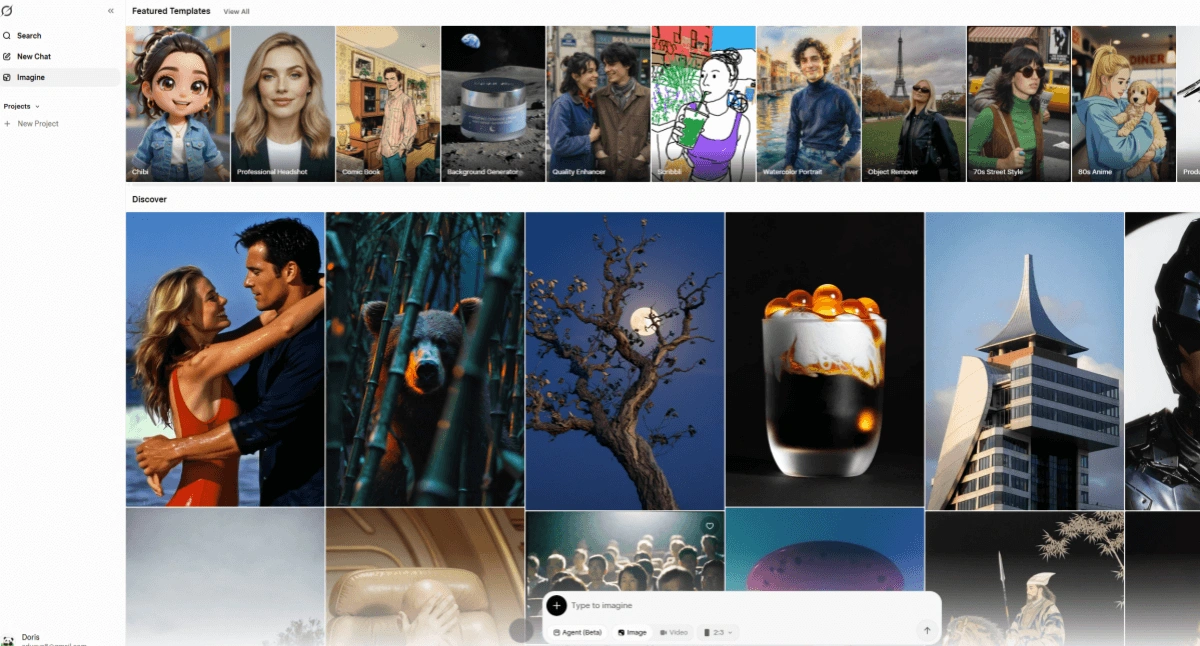Collapse the sidebar with the double-chevron icon

(110, 10)
